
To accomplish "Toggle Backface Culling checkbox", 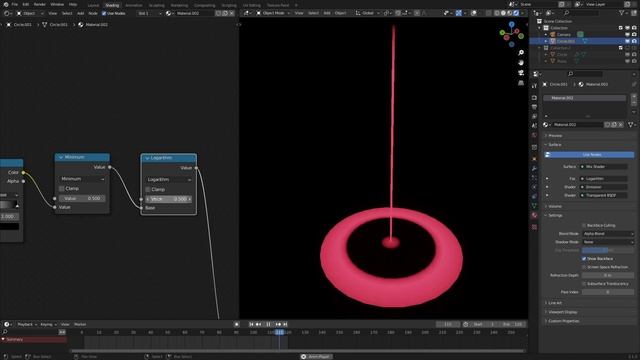I will [584, 225].
